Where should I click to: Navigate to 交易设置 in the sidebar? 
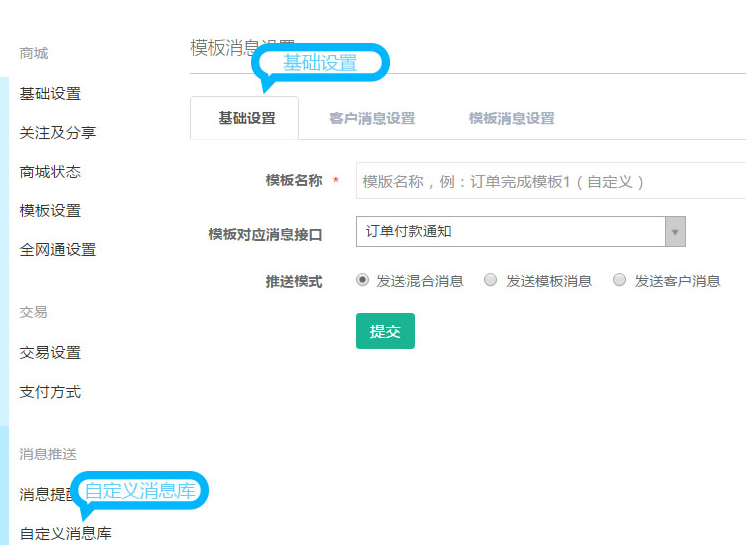coord(50,353)
